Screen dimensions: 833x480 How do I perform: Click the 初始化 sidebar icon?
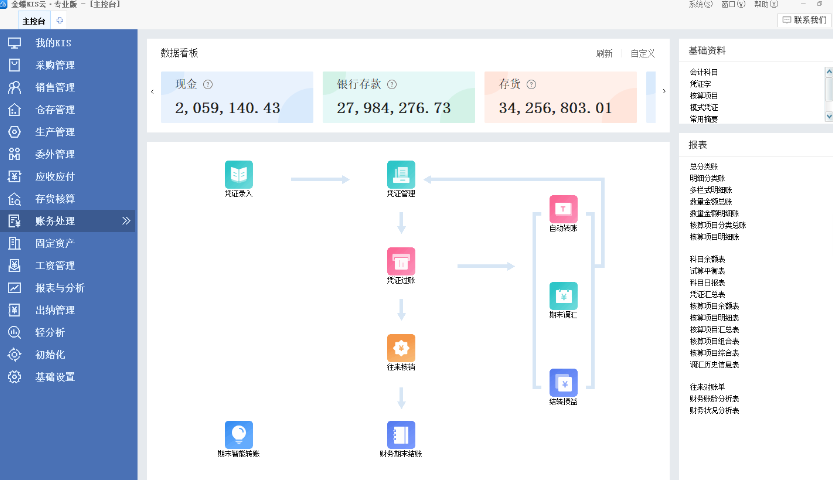14,355
